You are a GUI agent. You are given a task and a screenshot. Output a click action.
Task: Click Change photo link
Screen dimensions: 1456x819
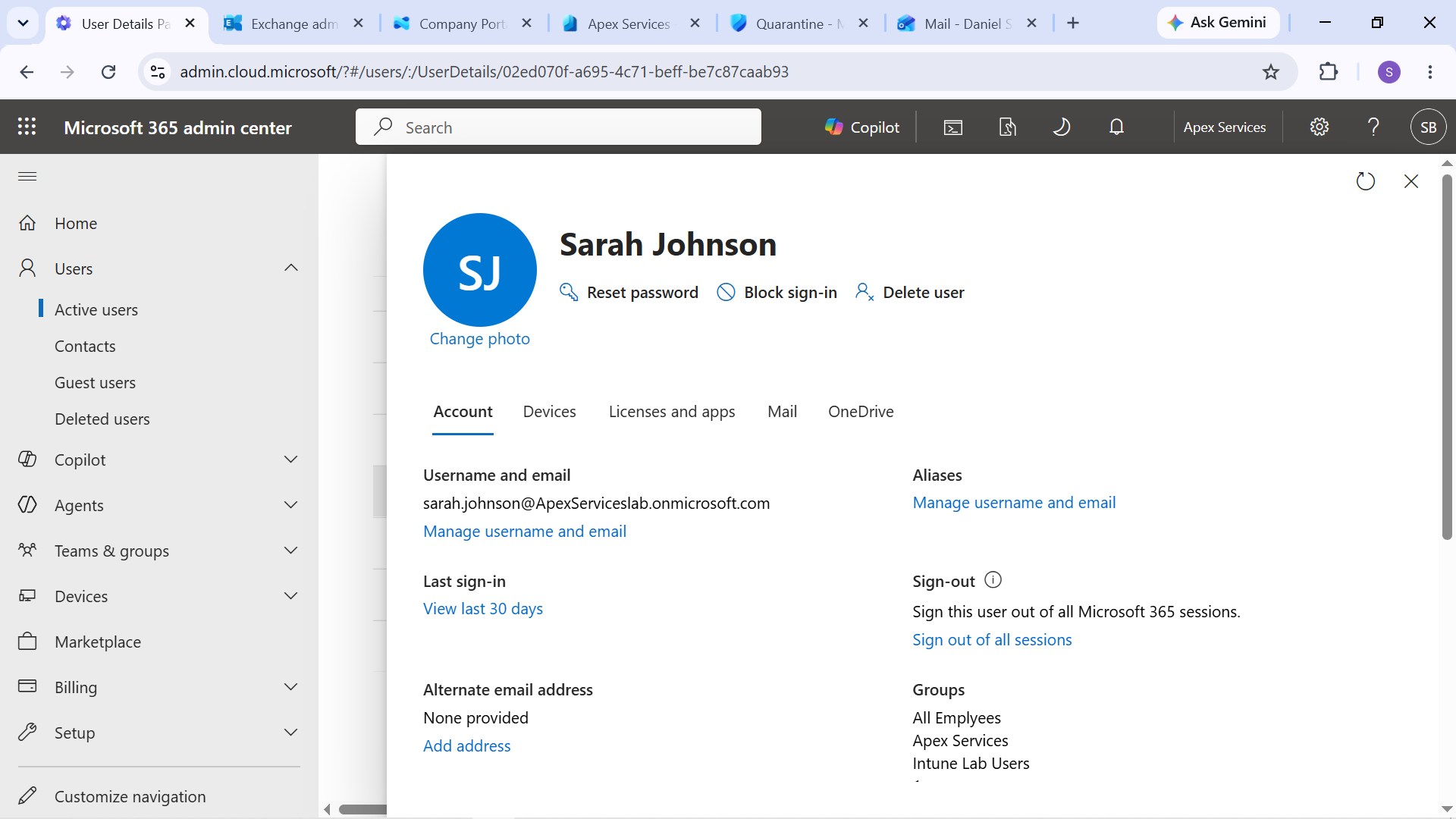[480, 338]
